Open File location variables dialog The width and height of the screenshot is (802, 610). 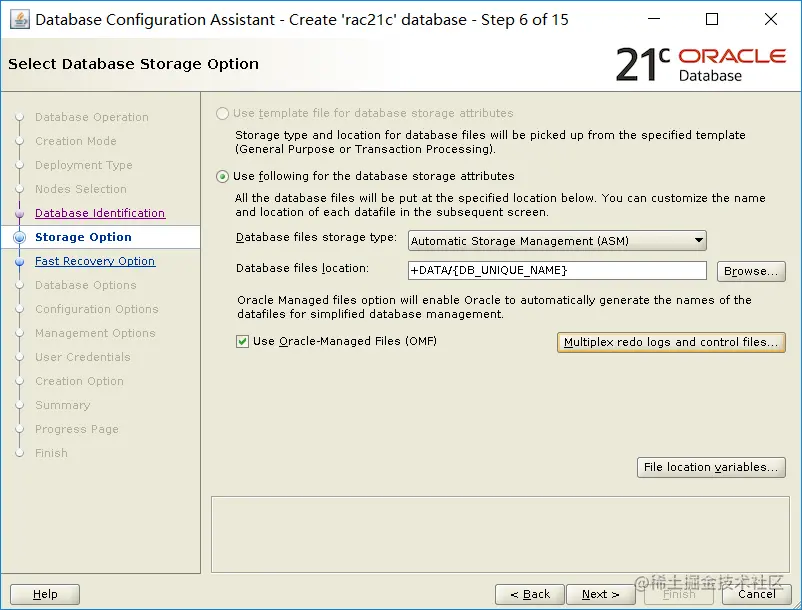coord(711,467)
